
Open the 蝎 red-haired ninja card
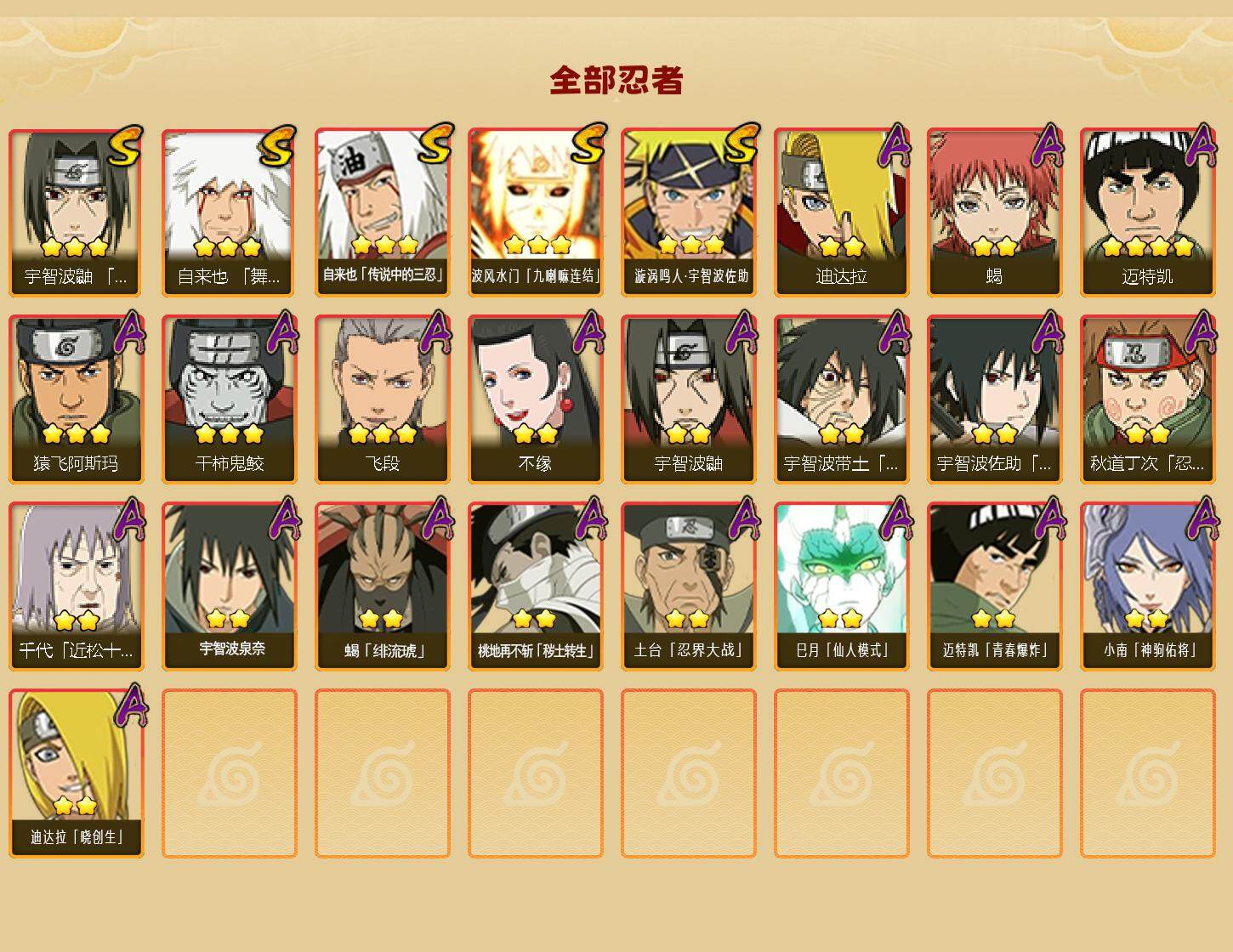[x=995, y=212]
